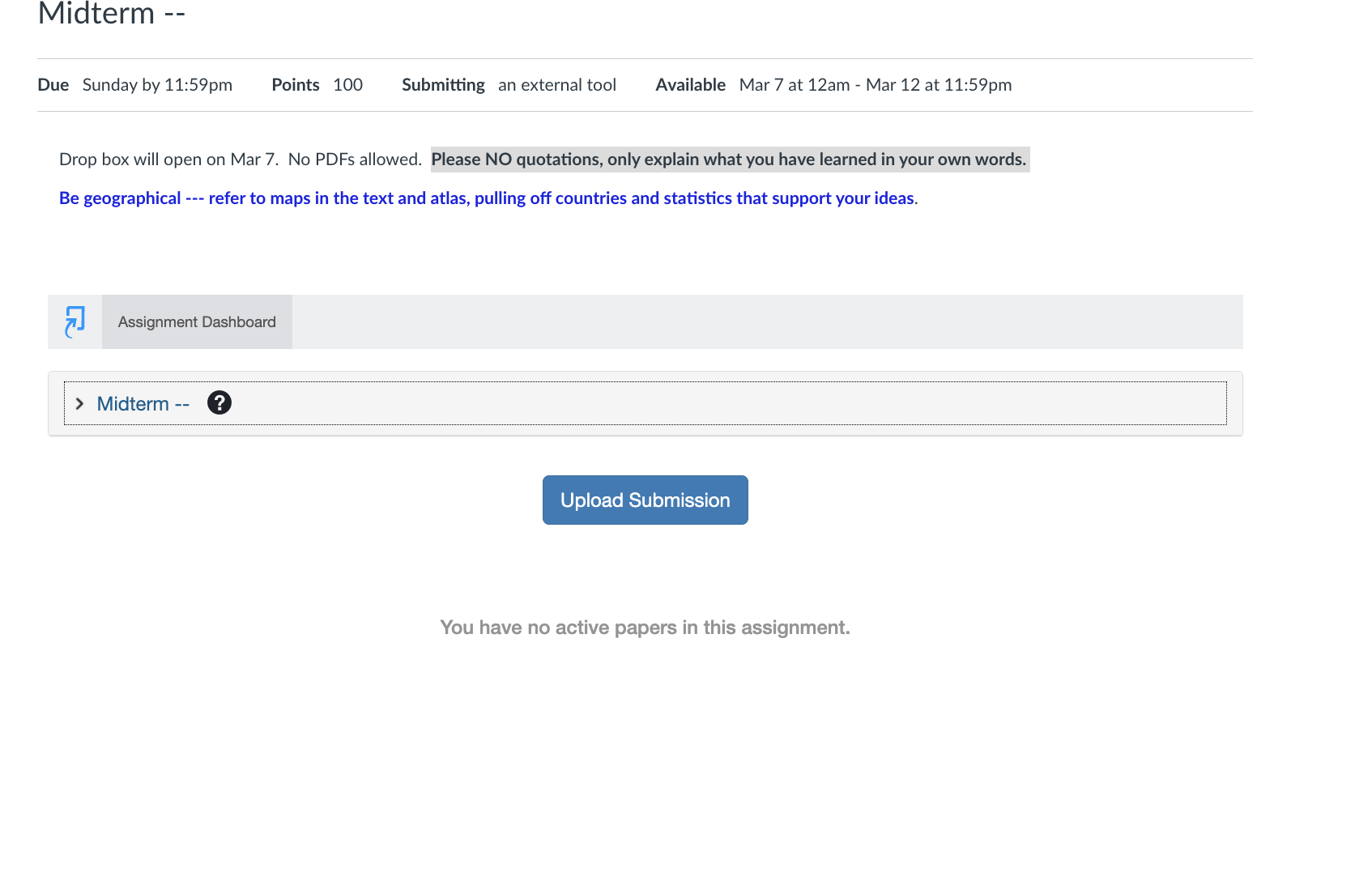The image size is (1372, 881).
Task: Click the 'Please NO quotations' highlighted text
Action: (x=730, y=160)
